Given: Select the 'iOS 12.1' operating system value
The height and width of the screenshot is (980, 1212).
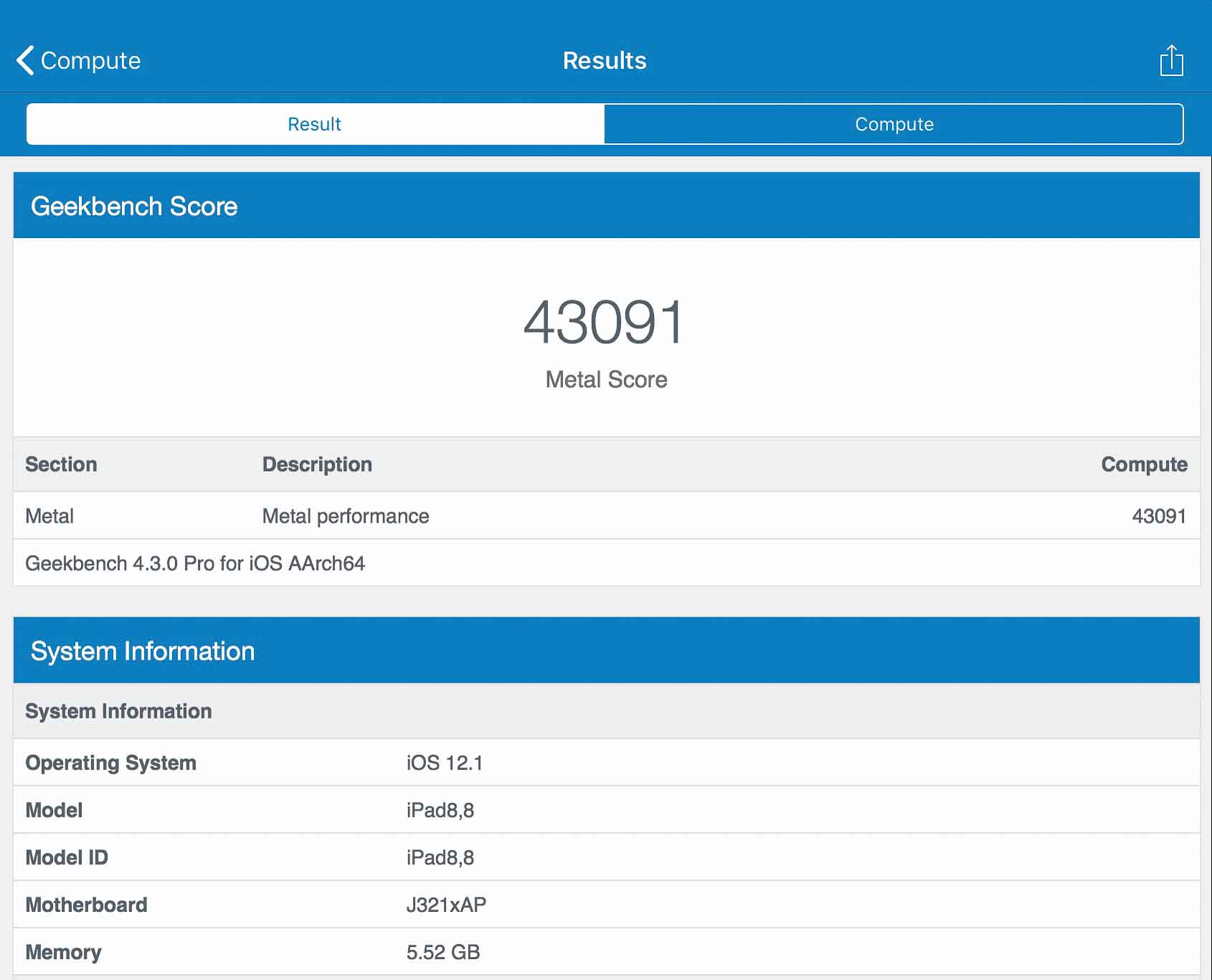Looking at the screenshot, I should pos(445,762).
